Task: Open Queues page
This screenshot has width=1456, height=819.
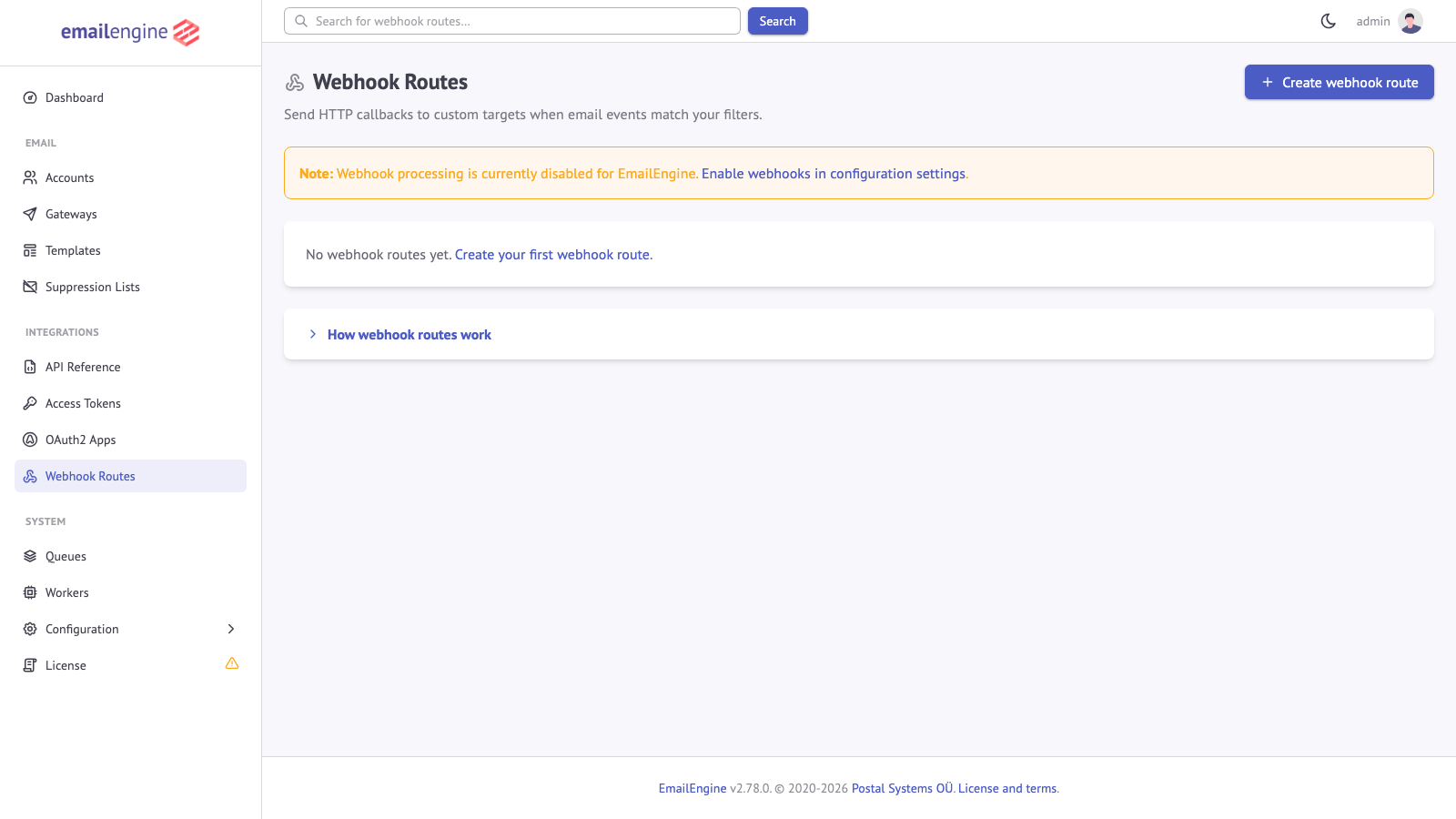Action: coord(130,556)
